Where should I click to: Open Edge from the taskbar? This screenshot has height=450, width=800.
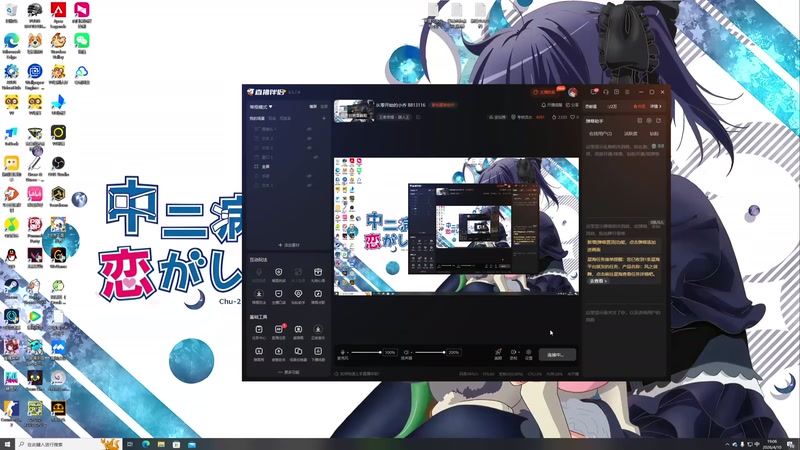(146, 444)
